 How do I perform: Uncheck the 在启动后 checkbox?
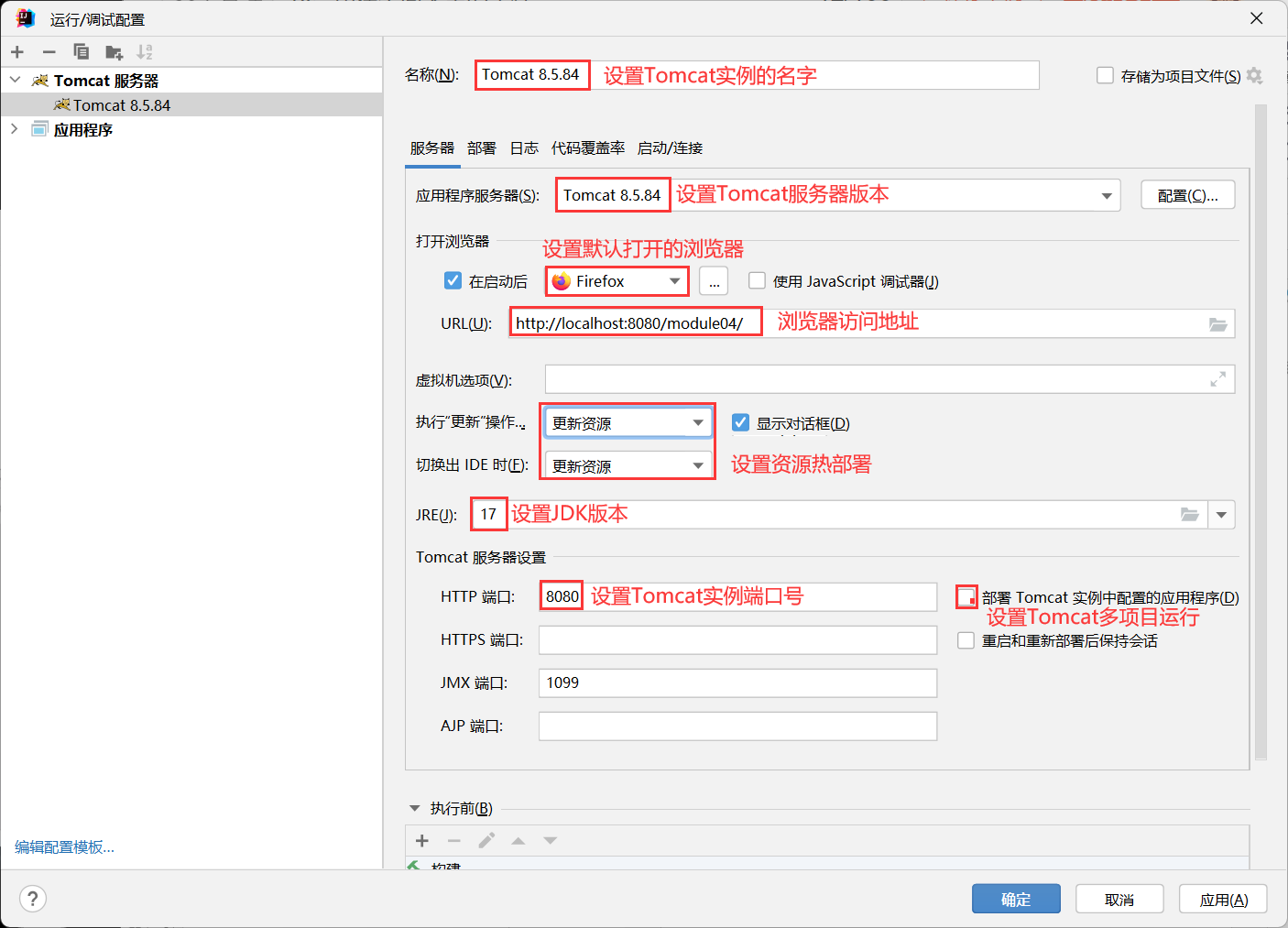453,280
